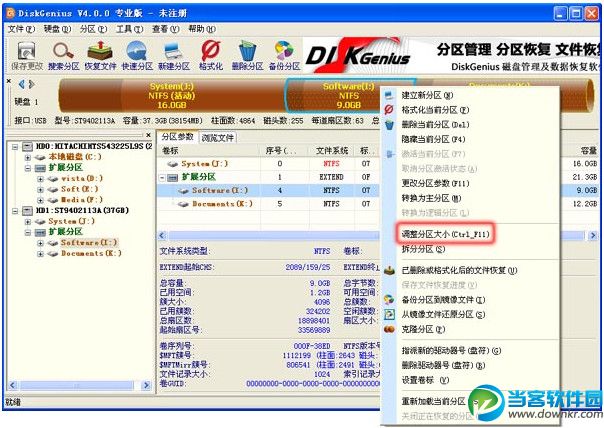This screenshot has height=428, width=604.
Task: Open the 工具 menu
Action: point(129,29)
